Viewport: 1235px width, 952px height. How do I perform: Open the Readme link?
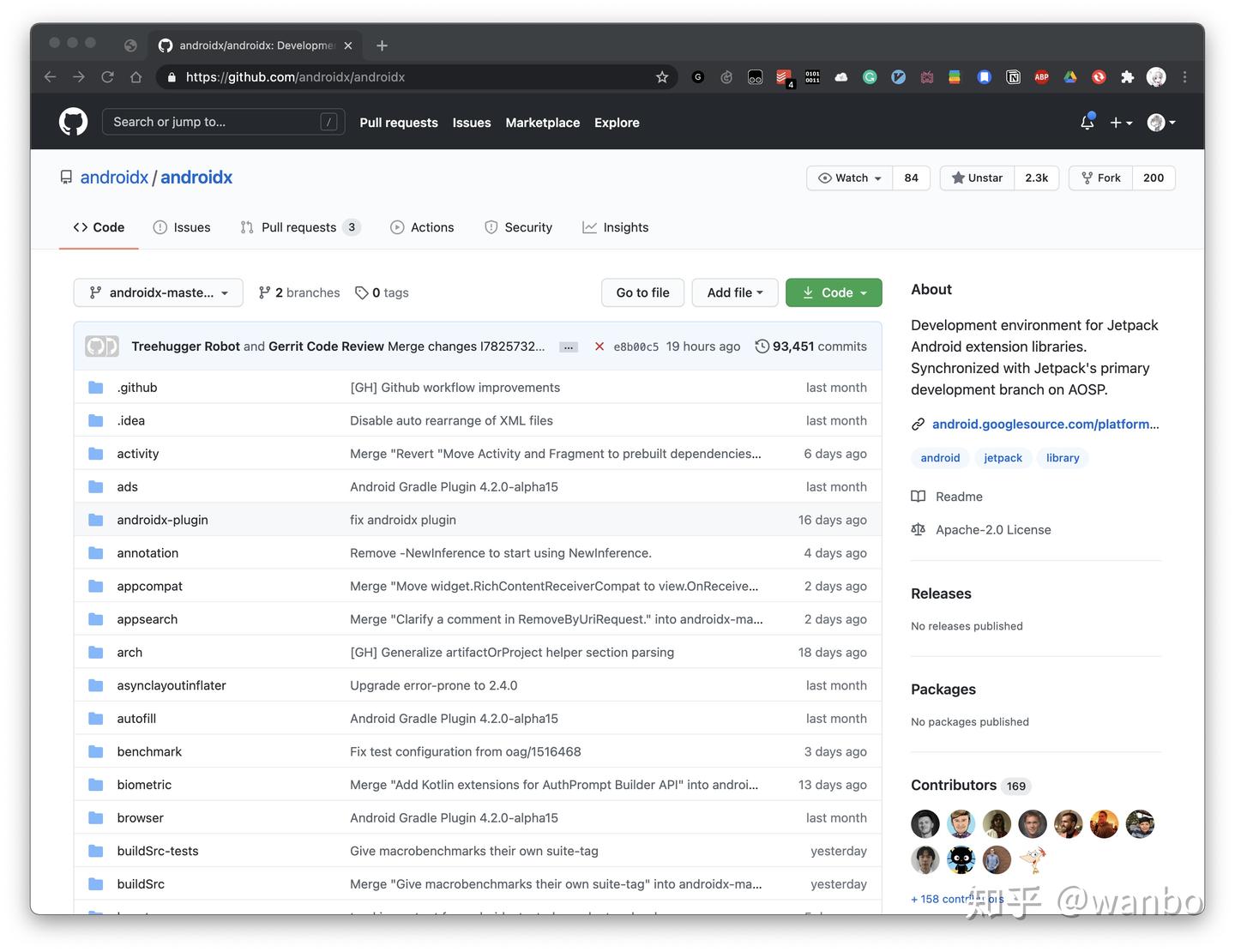(947, 497)
